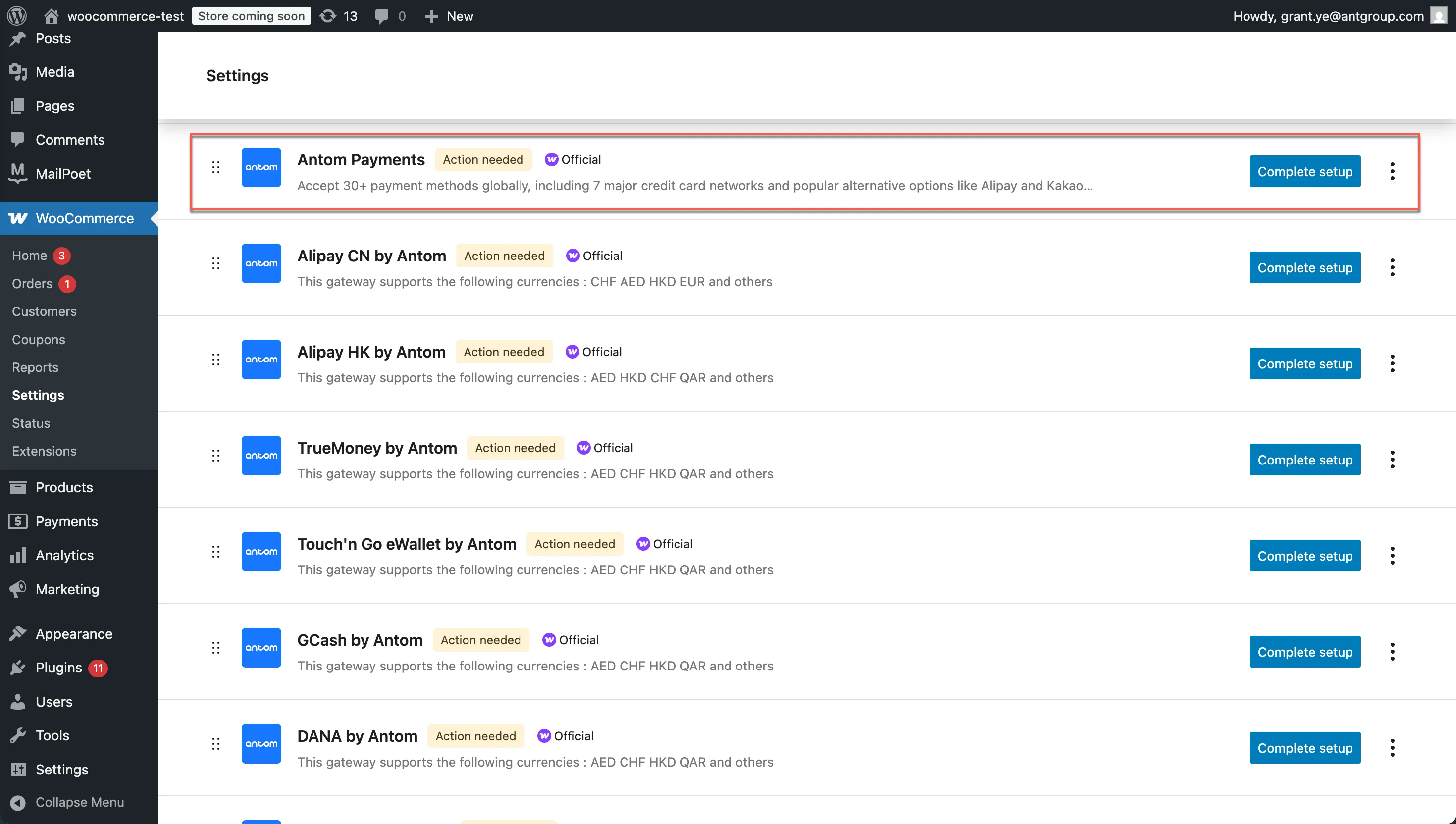Click Complete setup for Antom Payments
Viewport: 1456px width, 824px height.
pyautogui.click(x=1305, y=171)
